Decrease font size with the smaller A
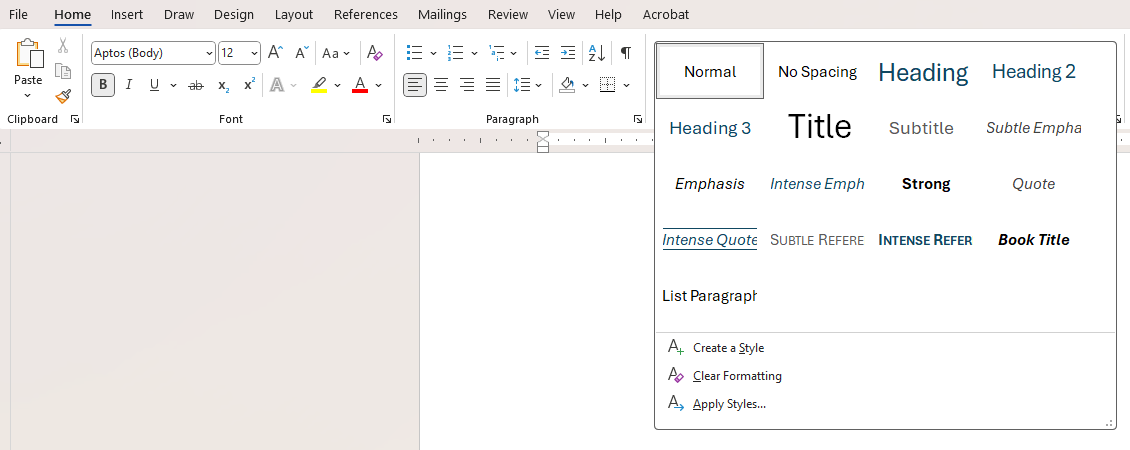Screen dimensions: 1130x450 coord(302,53)
